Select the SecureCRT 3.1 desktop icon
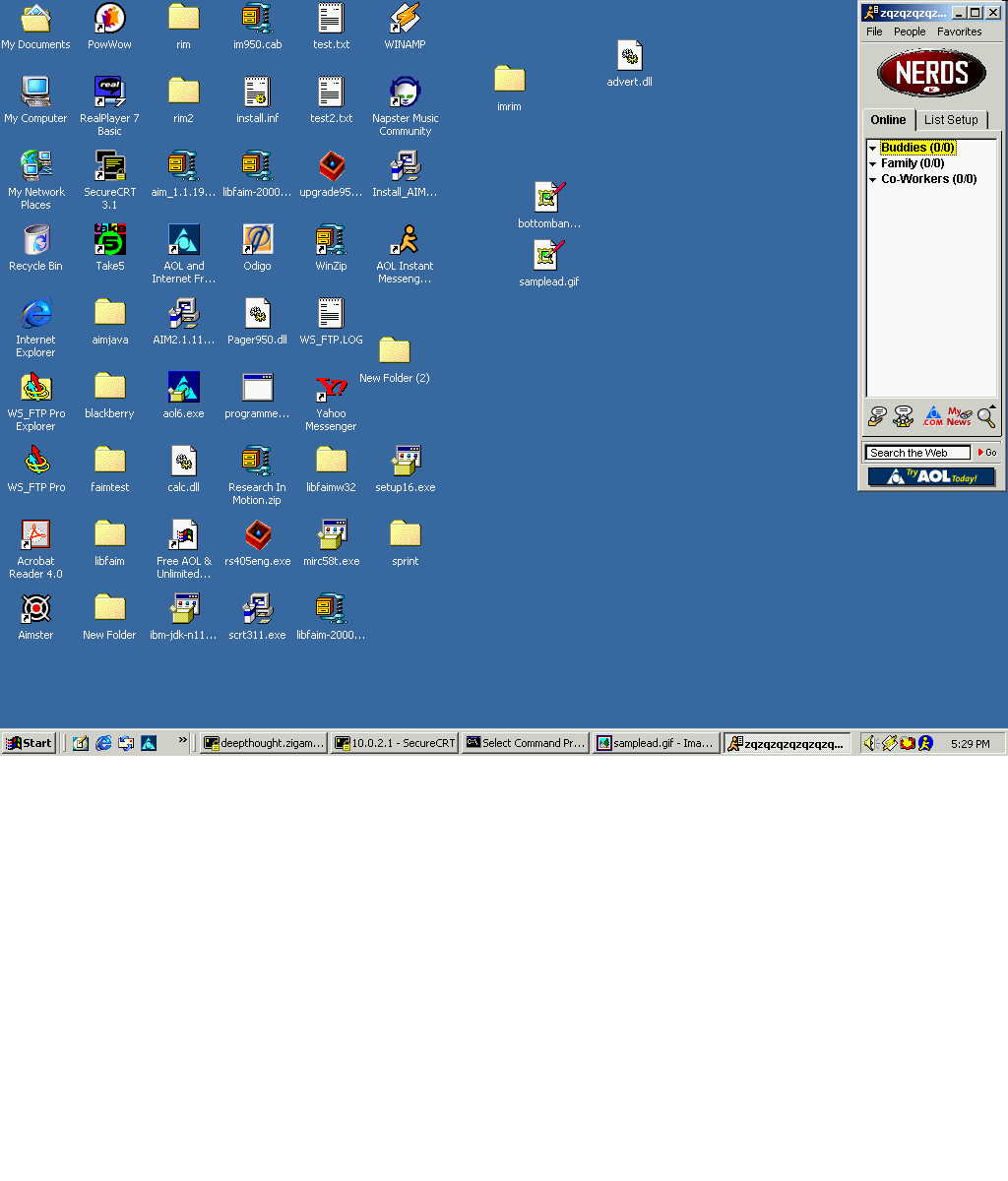This screenshot has height=1181, width=1008. click(109, 180)
